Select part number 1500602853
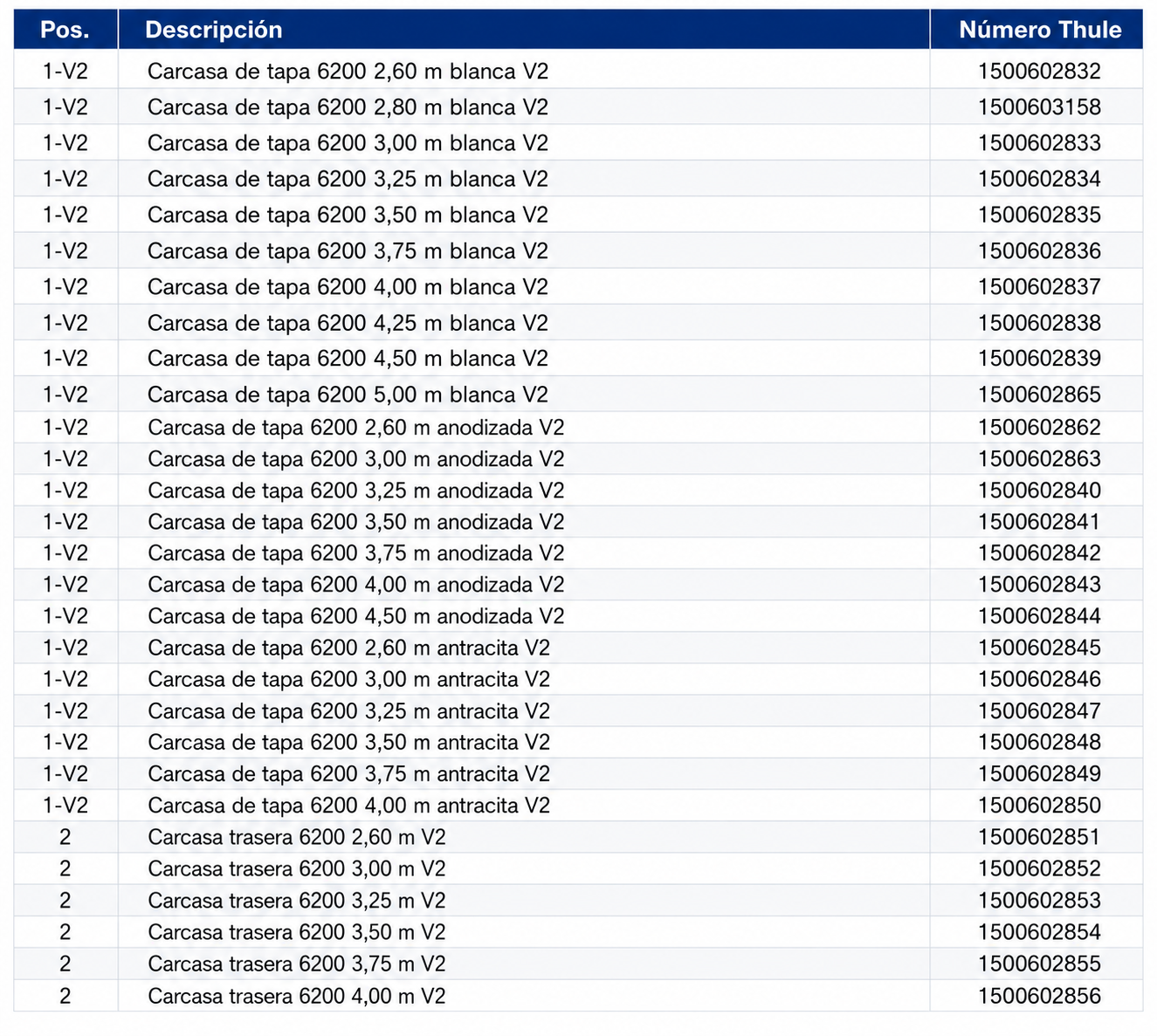 pyautogui.click(x=1039, y=901)
